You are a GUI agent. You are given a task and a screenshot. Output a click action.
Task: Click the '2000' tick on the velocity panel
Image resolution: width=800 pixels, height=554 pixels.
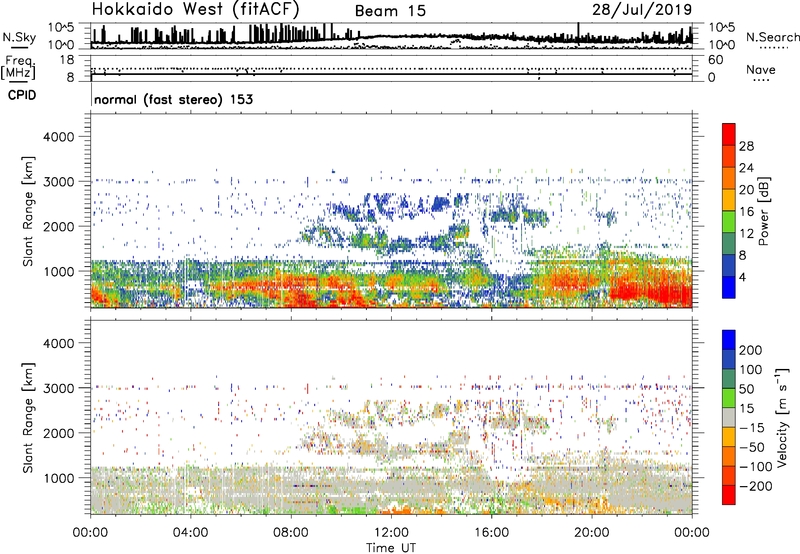coord(59,433)
